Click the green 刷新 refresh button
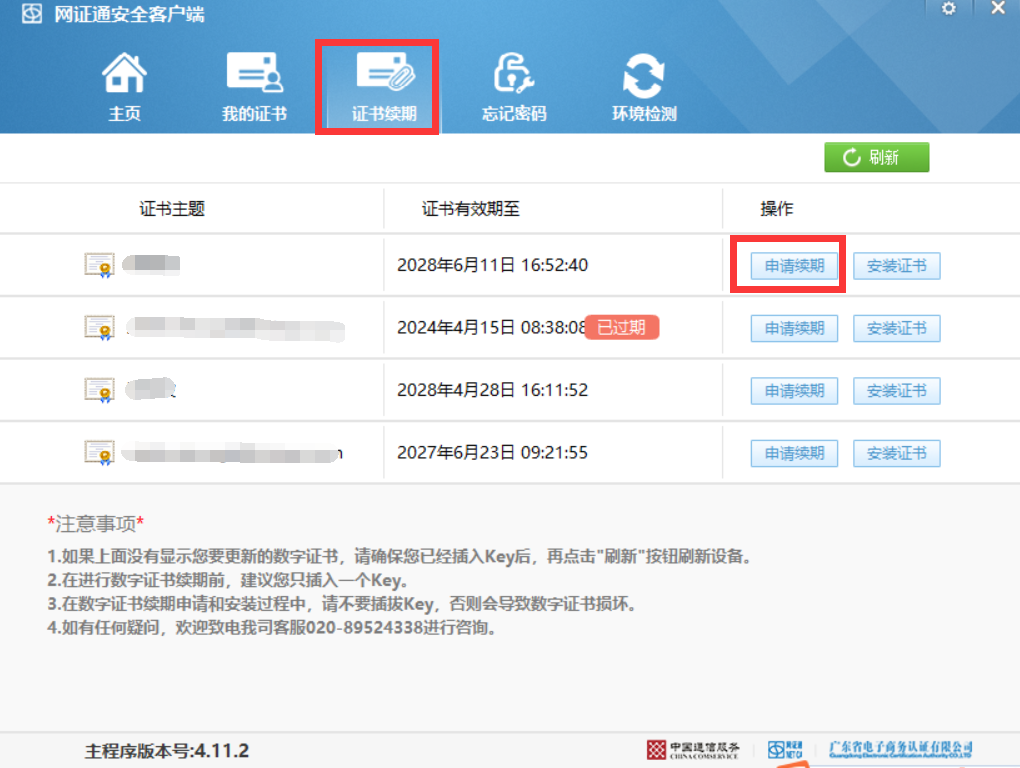 coord(876,158)
